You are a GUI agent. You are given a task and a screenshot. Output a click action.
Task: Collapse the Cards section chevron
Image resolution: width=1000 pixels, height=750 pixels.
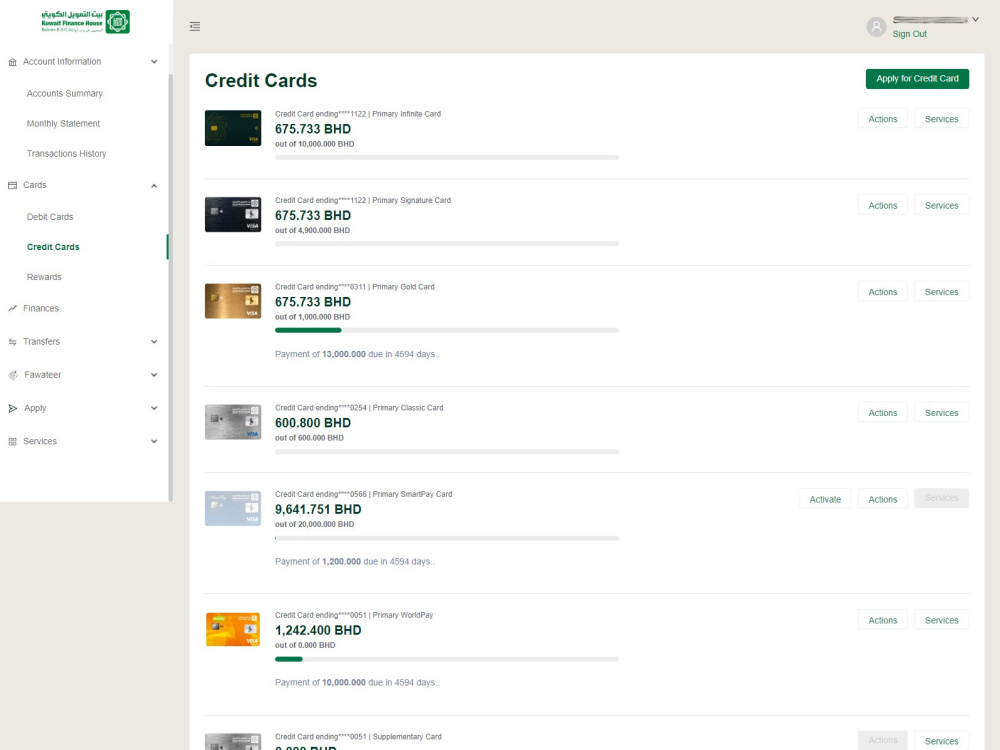click(154, 186)
